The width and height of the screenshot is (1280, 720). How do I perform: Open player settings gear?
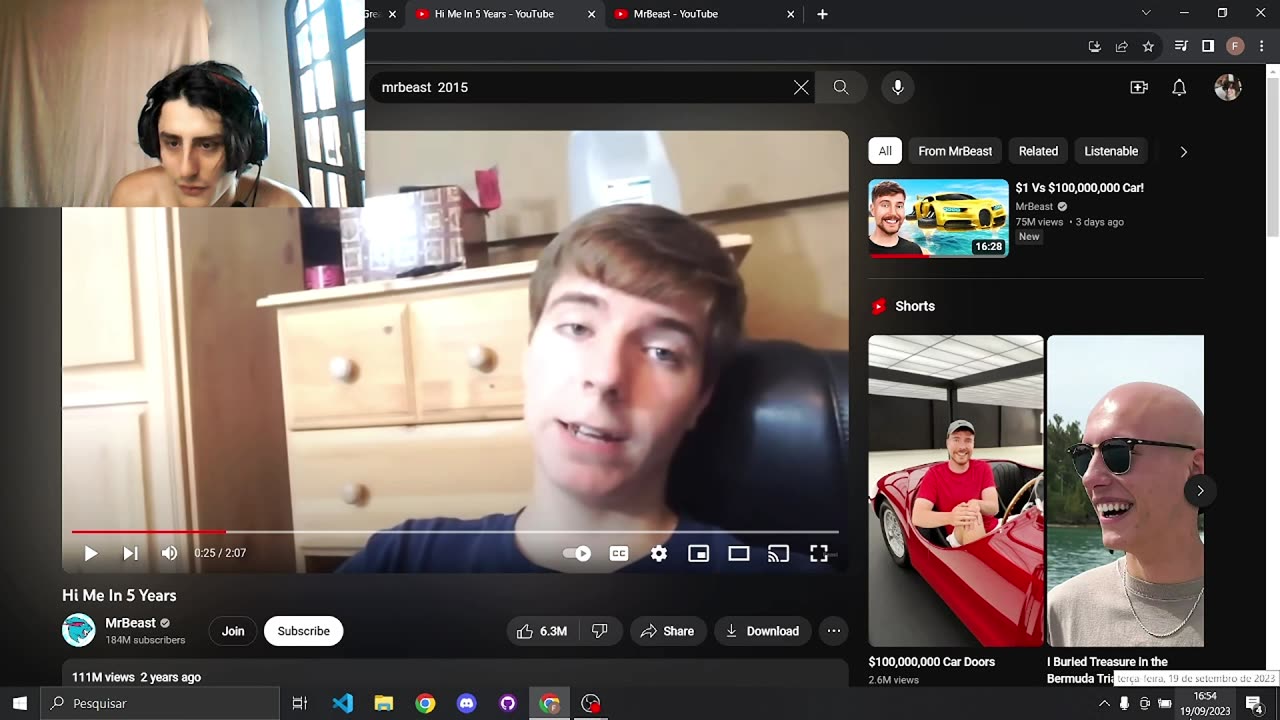click(659, 553)
